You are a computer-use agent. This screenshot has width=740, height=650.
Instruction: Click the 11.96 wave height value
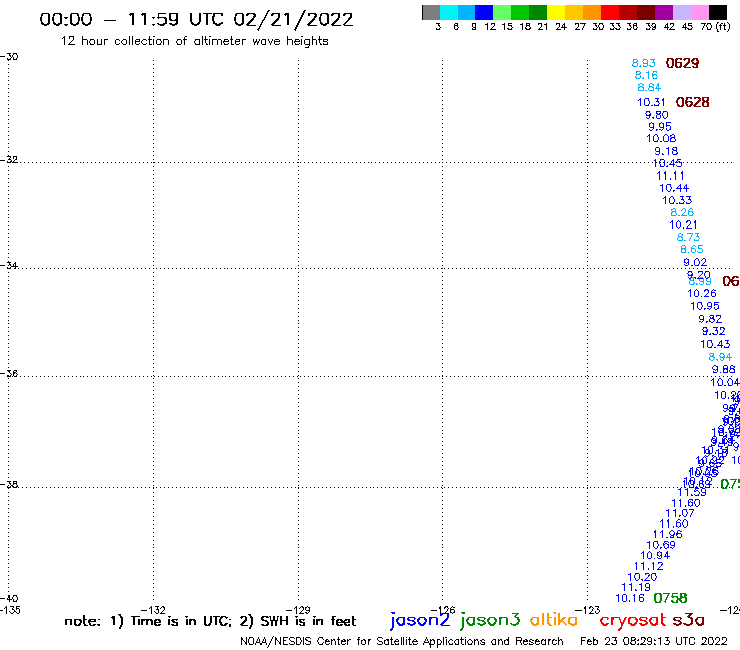coord(668,534)
